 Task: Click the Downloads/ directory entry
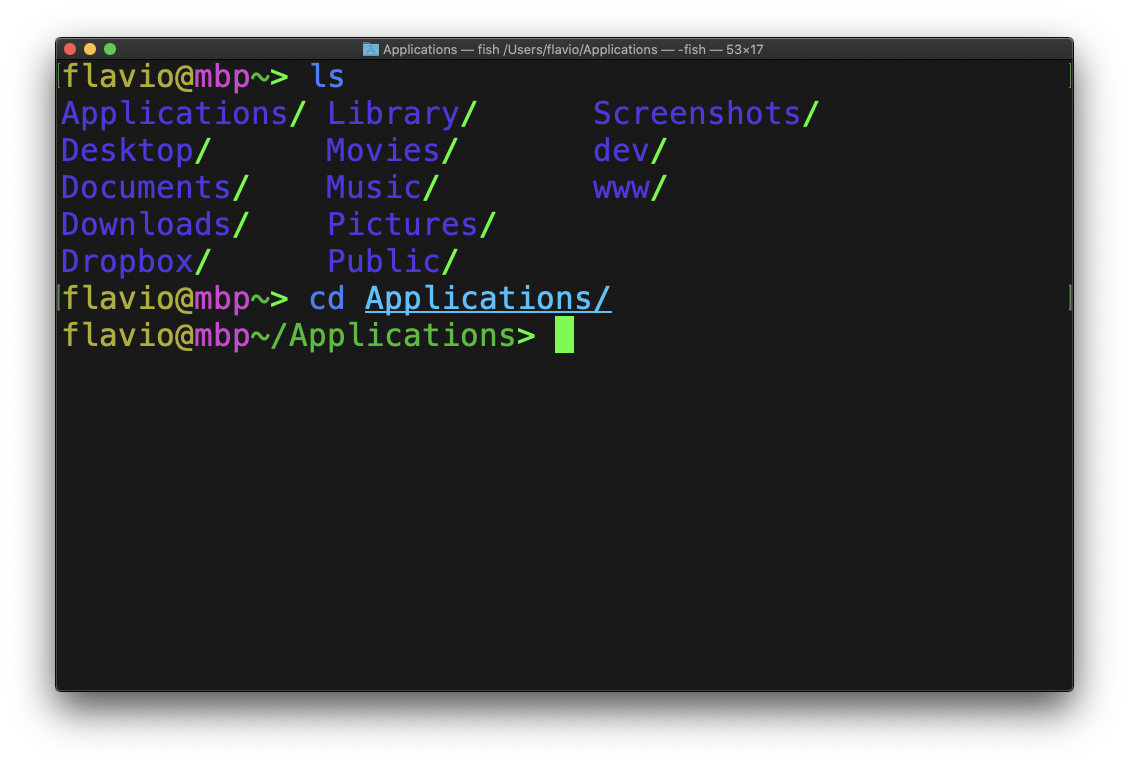(155, 225)
